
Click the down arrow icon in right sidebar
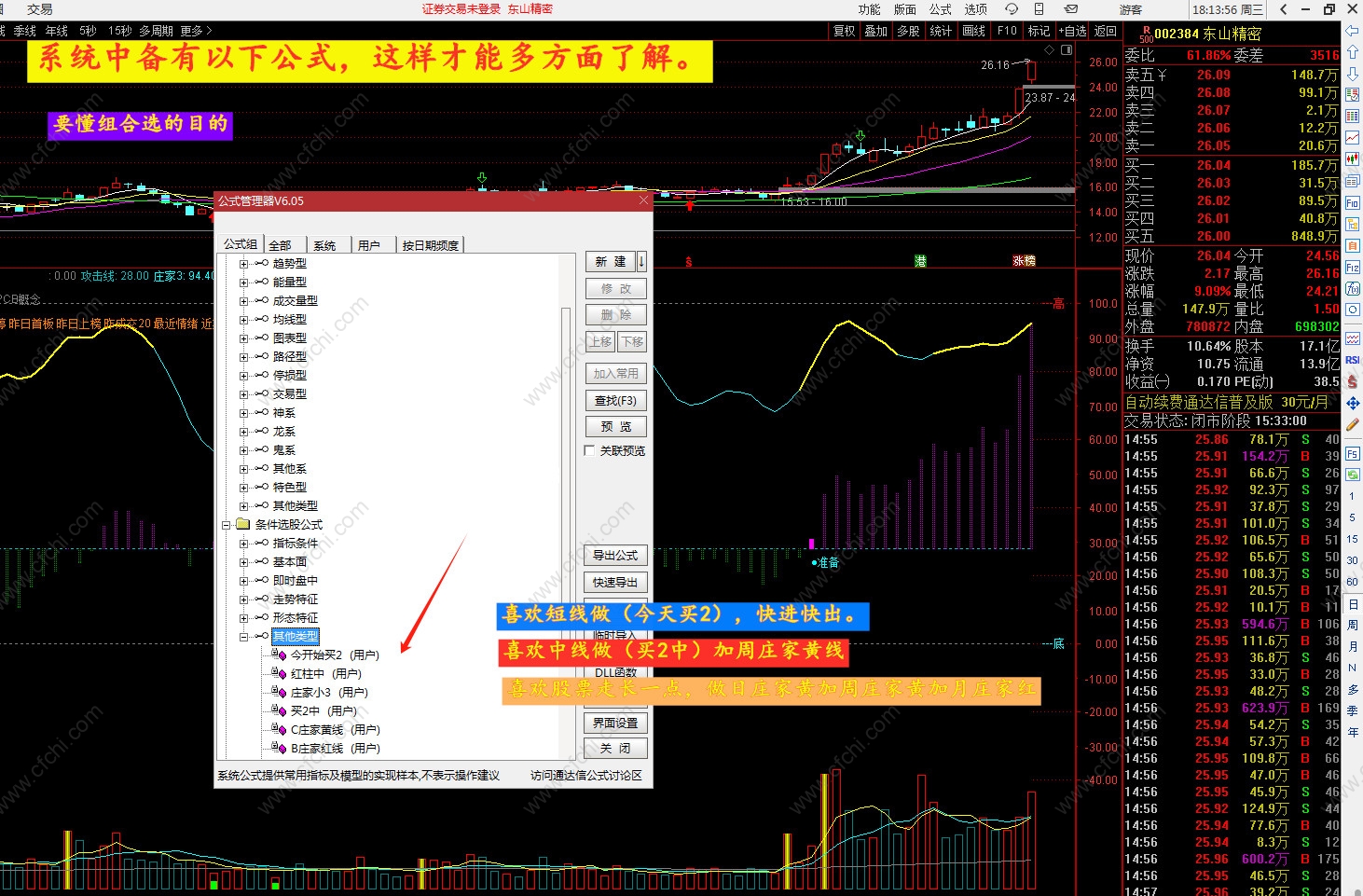(x=1353, y=73)
